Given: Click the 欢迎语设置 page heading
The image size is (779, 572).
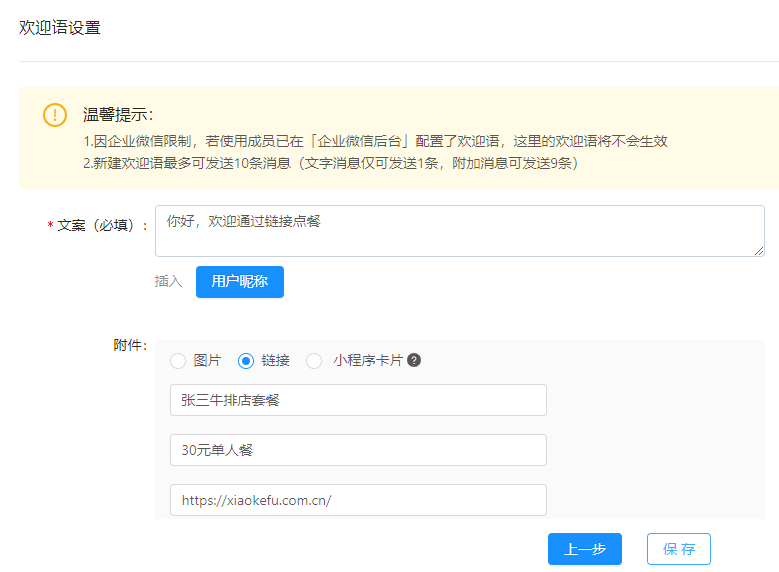Looking at the screenshot, I should 60,27.
